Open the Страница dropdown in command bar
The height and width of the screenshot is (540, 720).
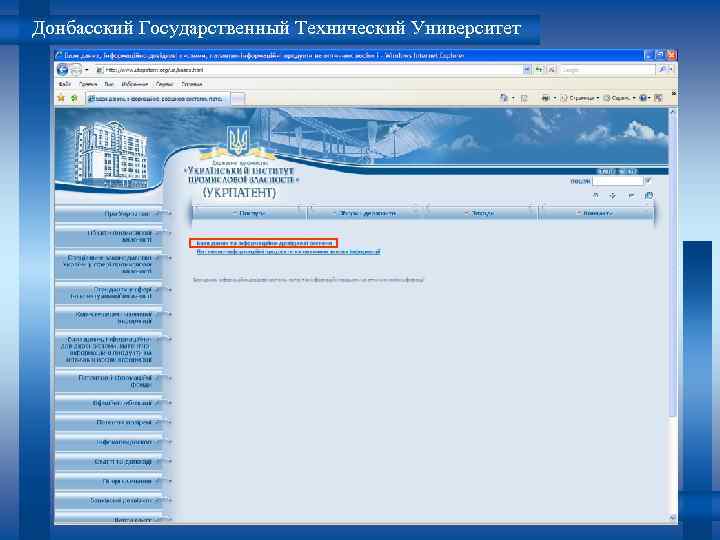point(580,98)
